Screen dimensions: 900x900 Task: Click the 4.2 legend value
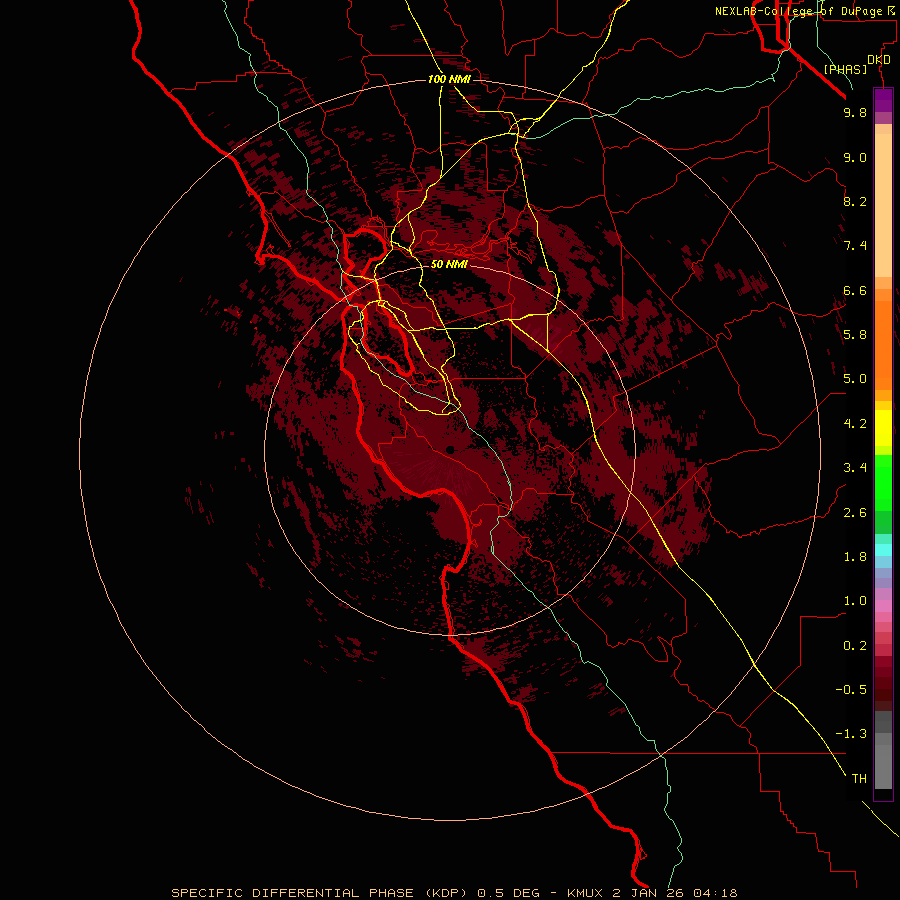pyautogui.click(x=855, y=424)
